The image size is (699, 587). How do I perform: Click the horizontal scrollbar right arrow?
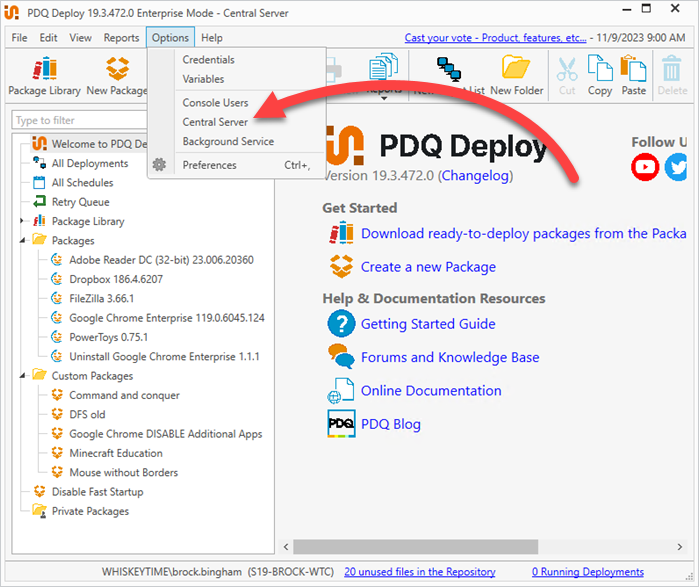(x=679, y=546)
